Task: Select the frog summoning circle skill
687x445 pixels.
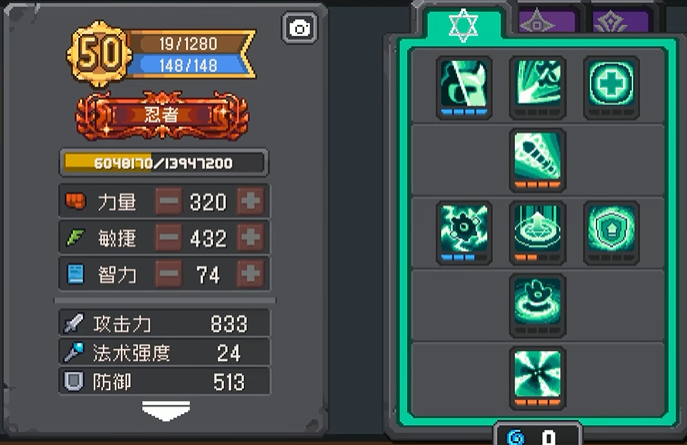Action: [538, 306]
